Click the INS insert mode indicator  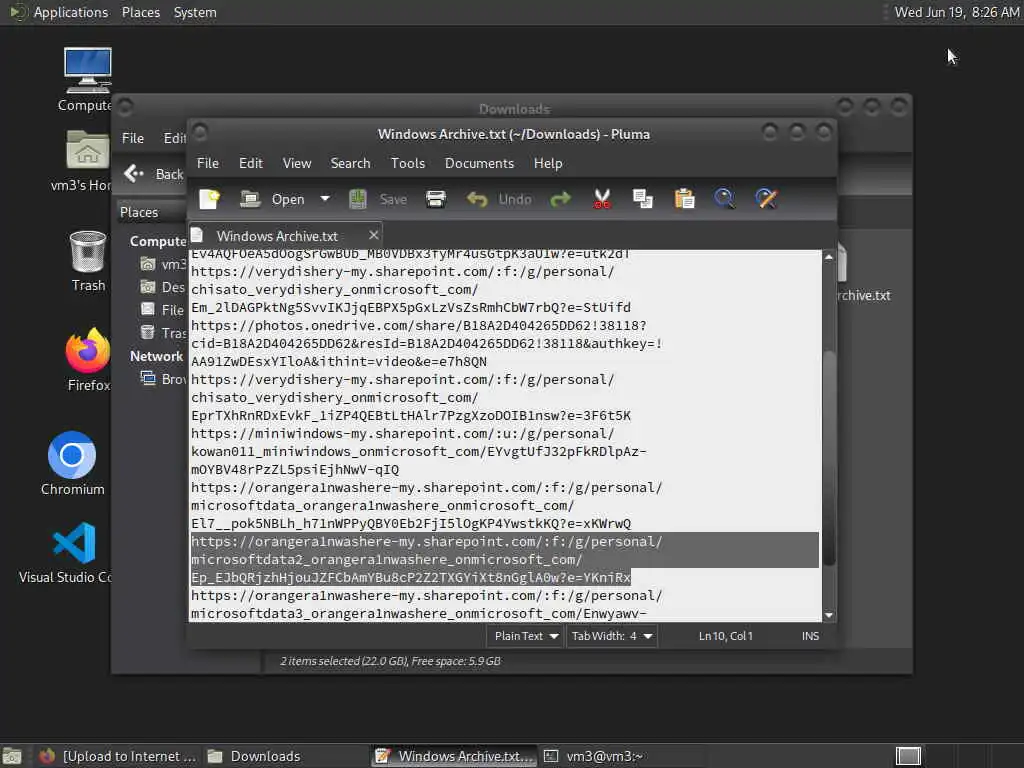click(x=810, y=636)
